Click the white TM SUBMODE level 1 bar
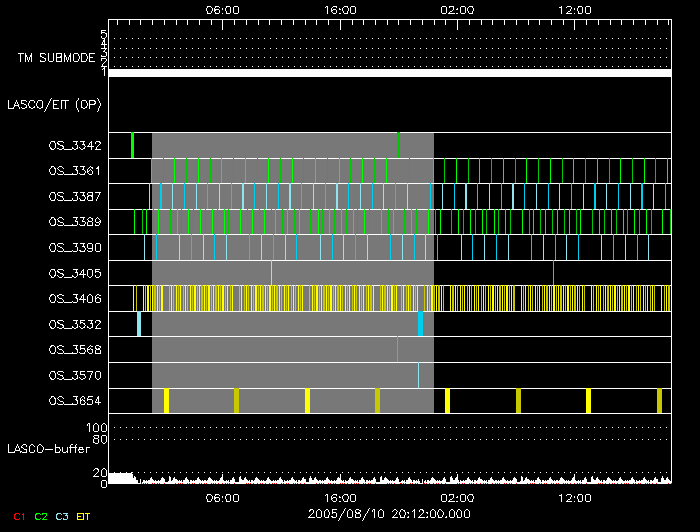The width and height of the screenshot is (700, 532). (389, 73)
